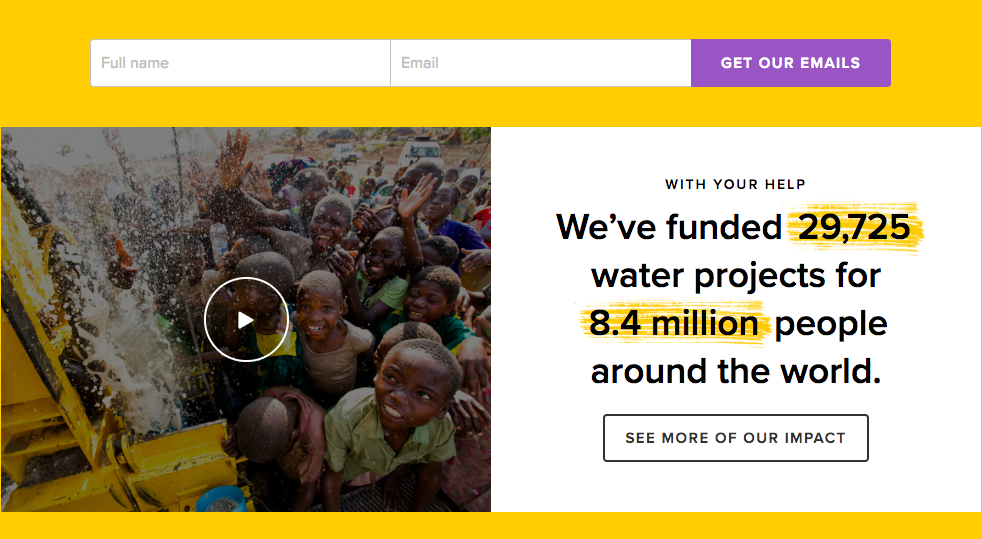The height and width of the screenshot is (539, 982).
Task: Click the blue bucket at the photo's bottom
Action: pyautogui.click(x=221, y=499)
